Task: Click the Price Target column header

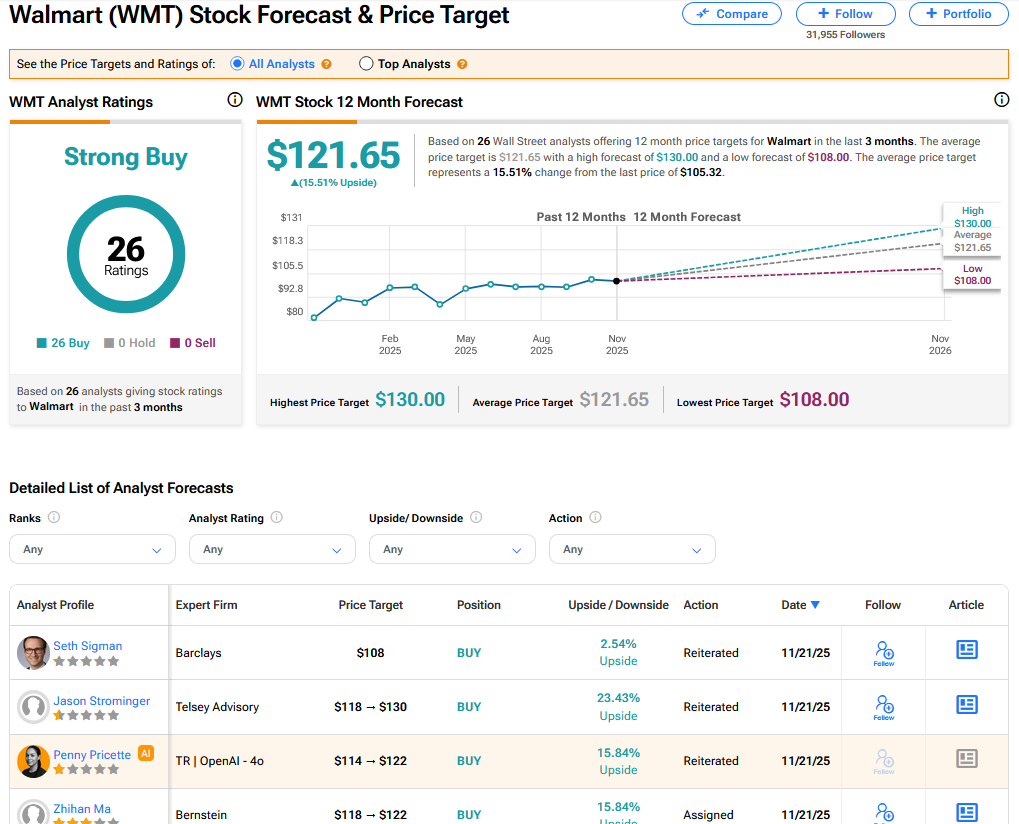Action: (371, 605)
